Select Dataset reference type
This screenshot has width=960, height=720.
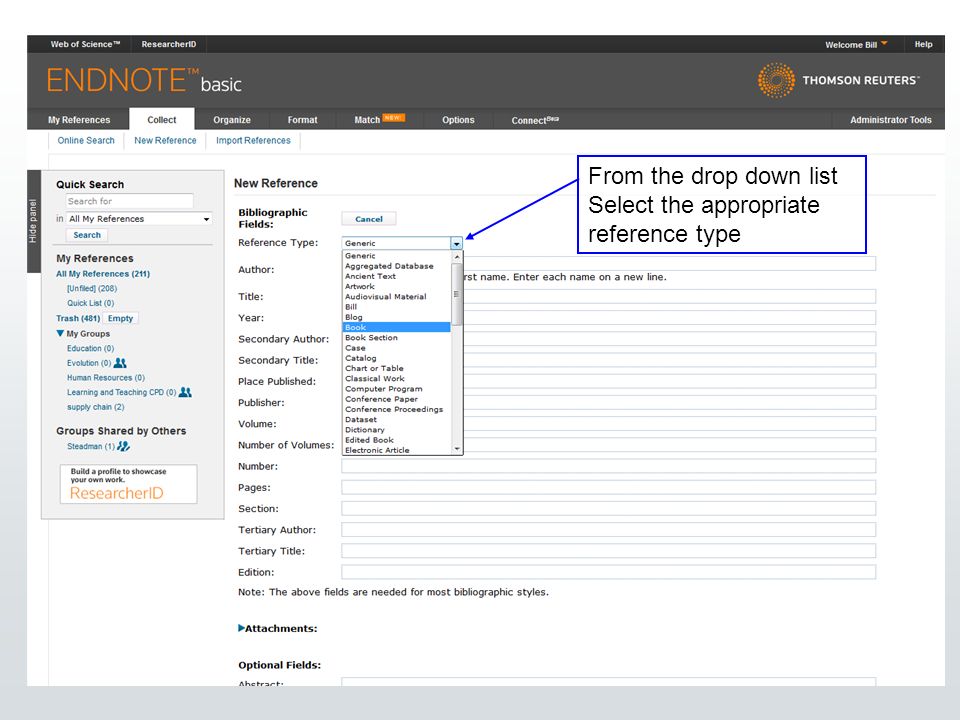coord(397,420)
